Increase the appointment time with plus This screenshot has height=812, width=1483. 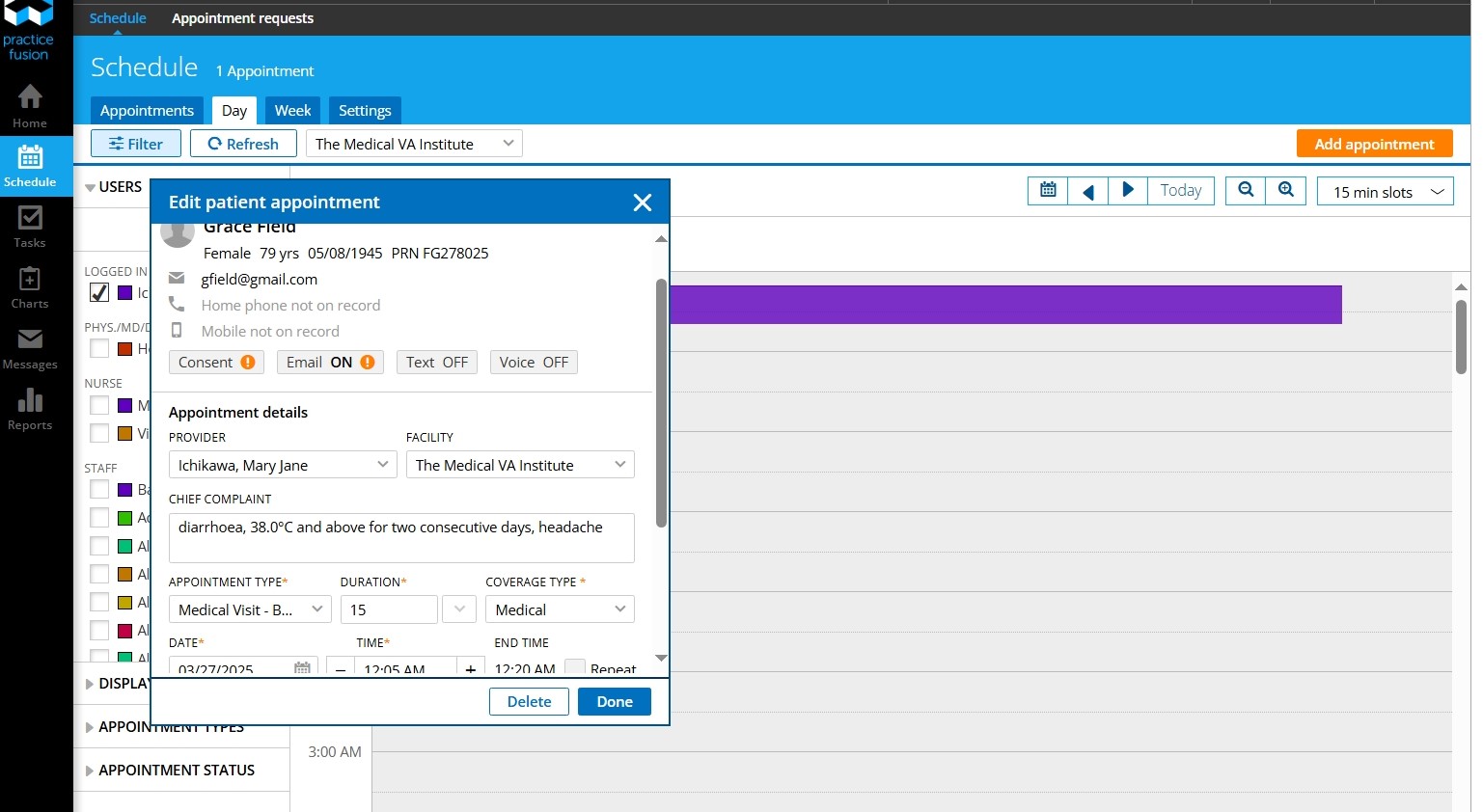pos(471,668)
